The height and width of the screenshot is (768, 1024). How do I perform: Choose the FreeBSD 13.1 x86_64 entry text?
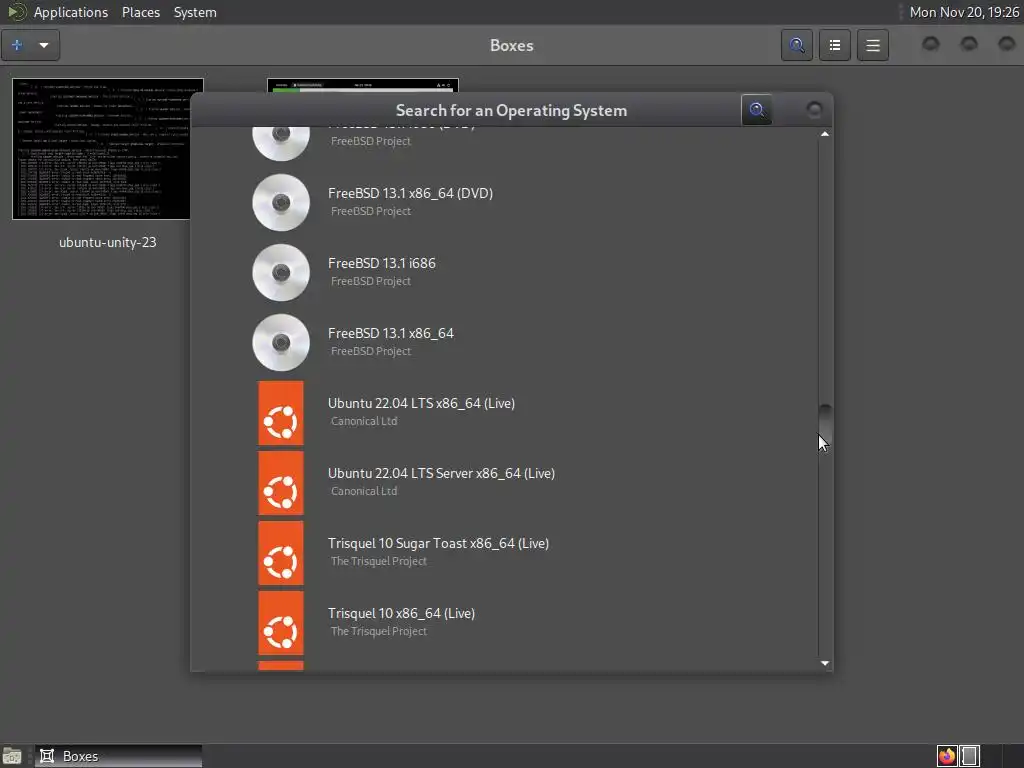[x=391, y=333]
